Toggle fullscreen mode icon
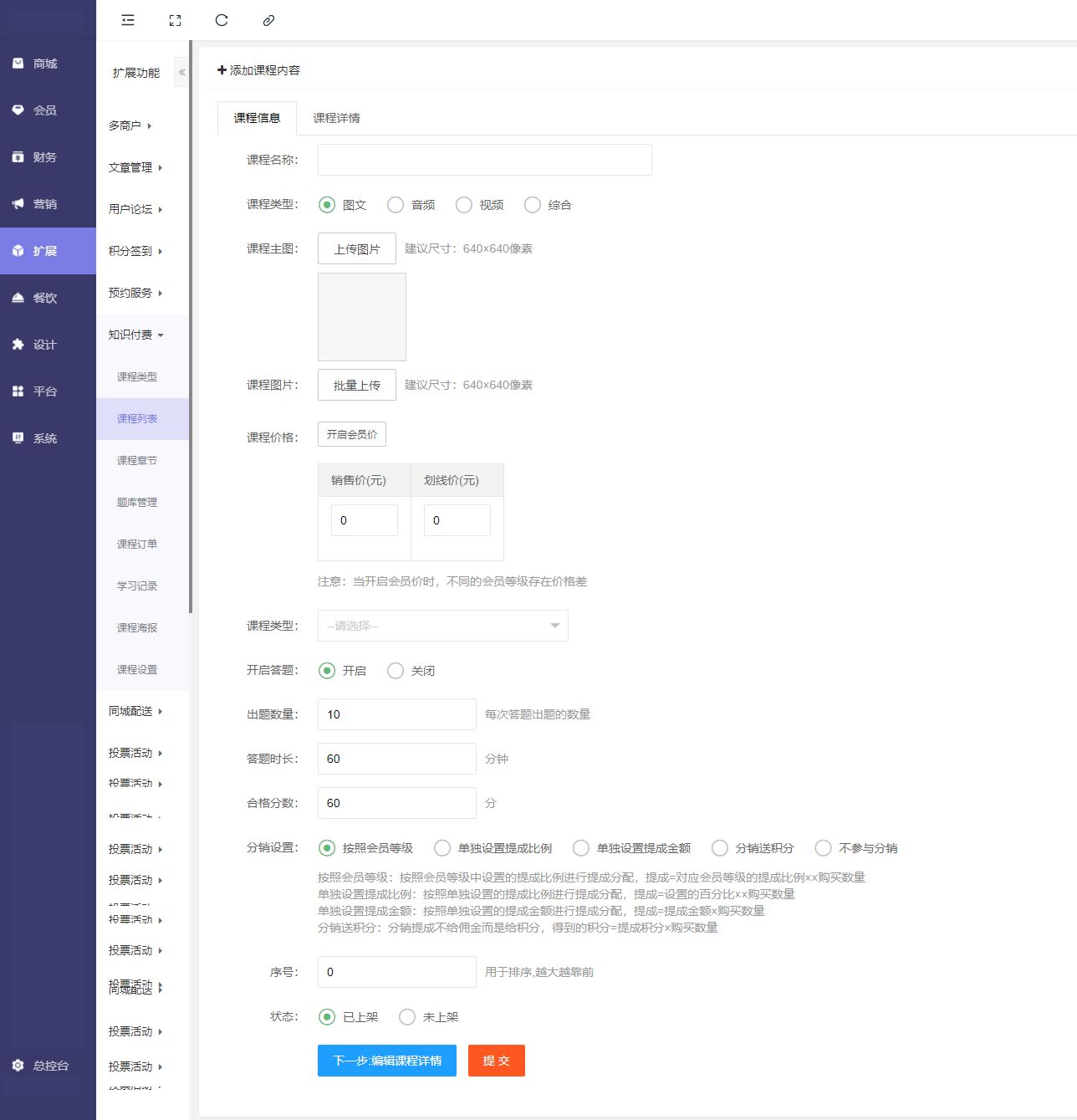 click(x=175, y=20)
